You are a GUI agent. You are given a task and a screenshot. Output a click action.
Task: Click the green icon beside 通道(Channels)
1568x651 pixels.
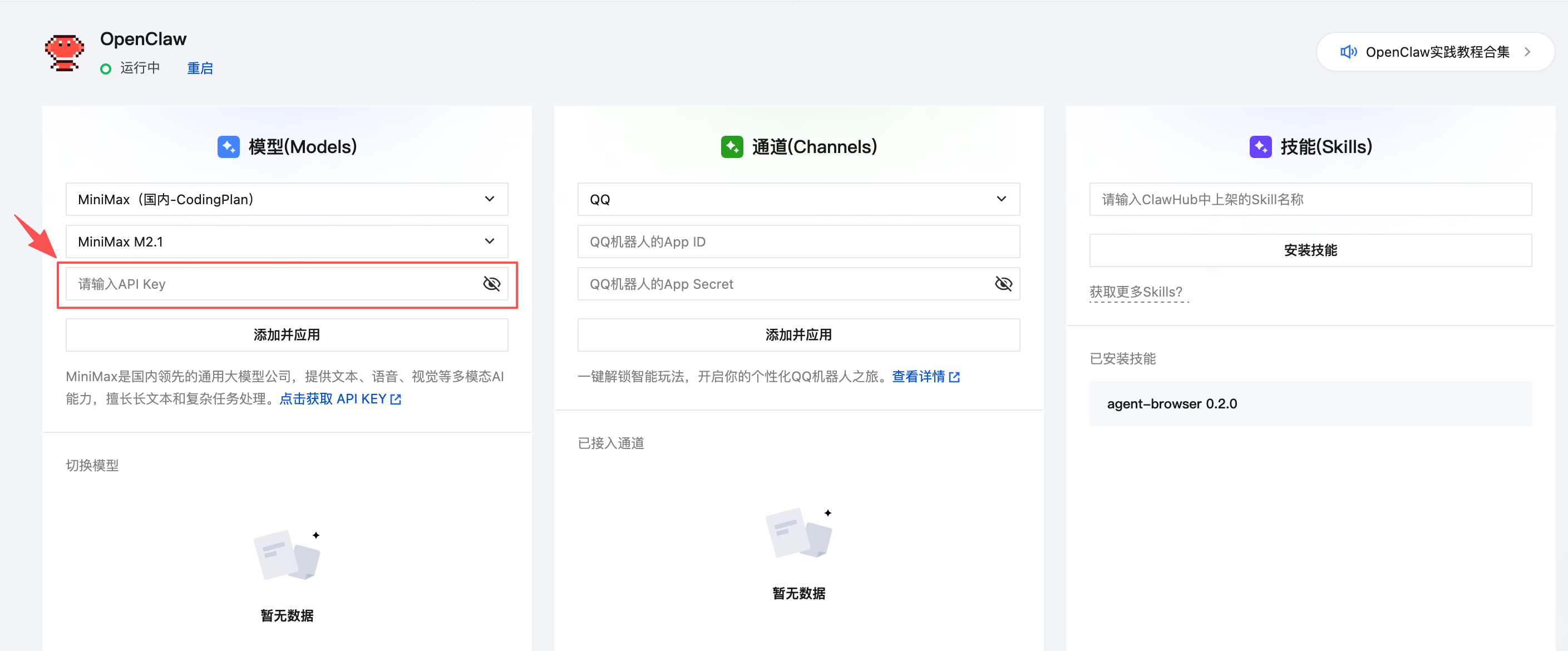732,147
